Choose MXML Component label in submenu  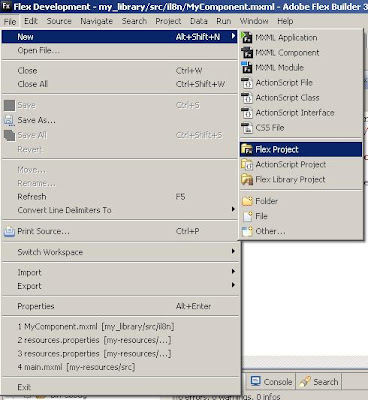tap(287, 53)
